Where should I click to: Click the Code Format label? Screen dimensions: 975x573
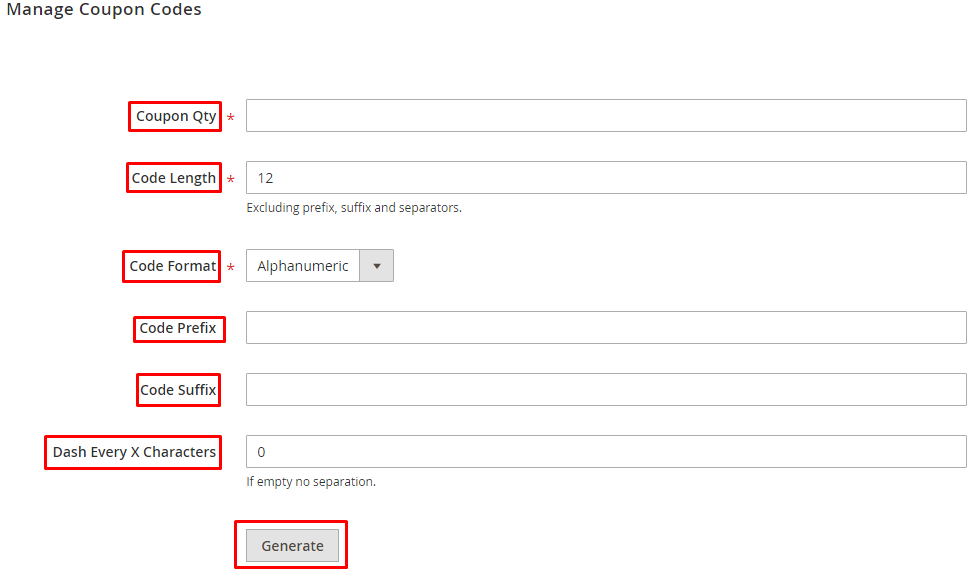click(x=172, y=266)
